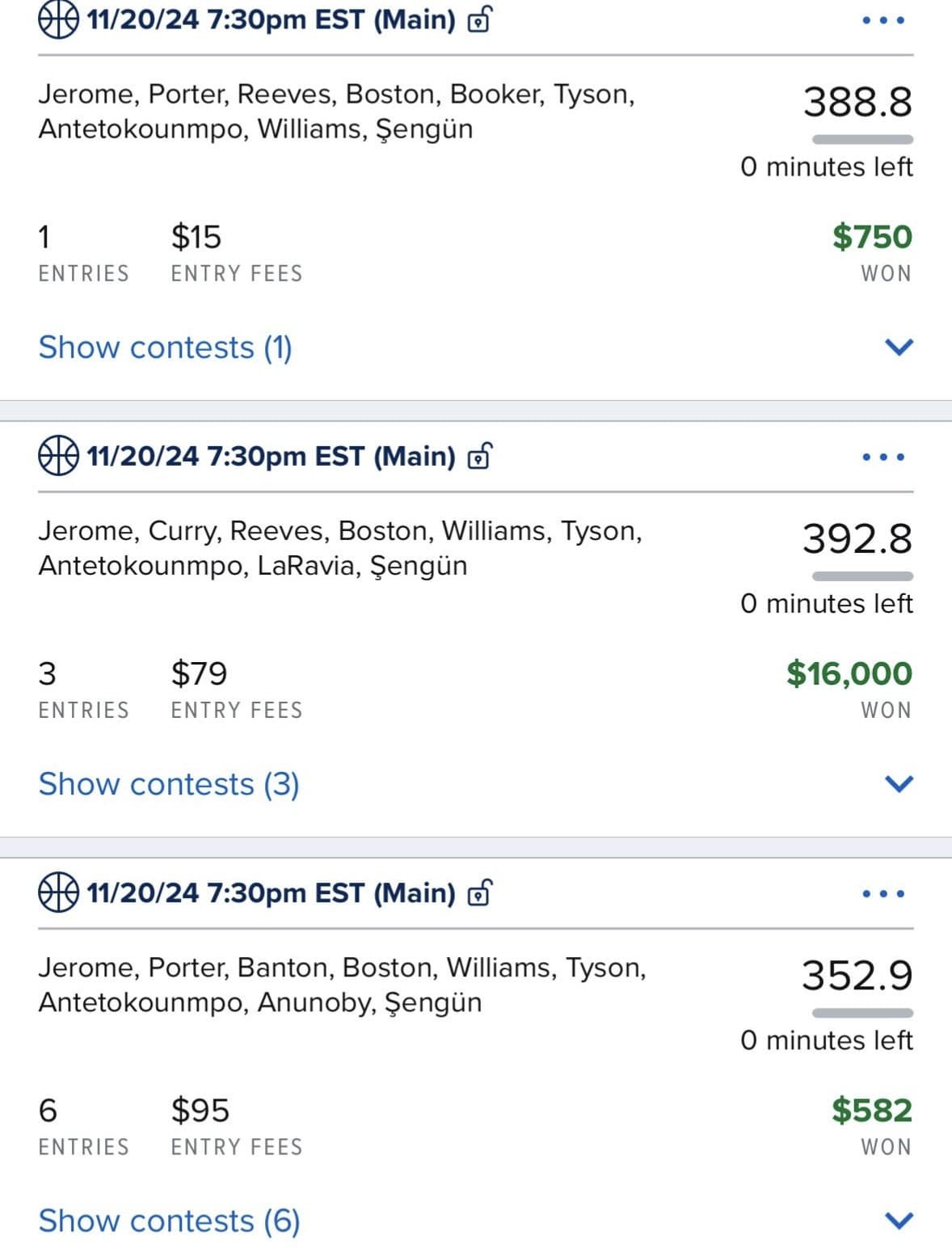Expand chevron next to Show contests (6)
The image size is (952, 1257).
(899, 1220)
